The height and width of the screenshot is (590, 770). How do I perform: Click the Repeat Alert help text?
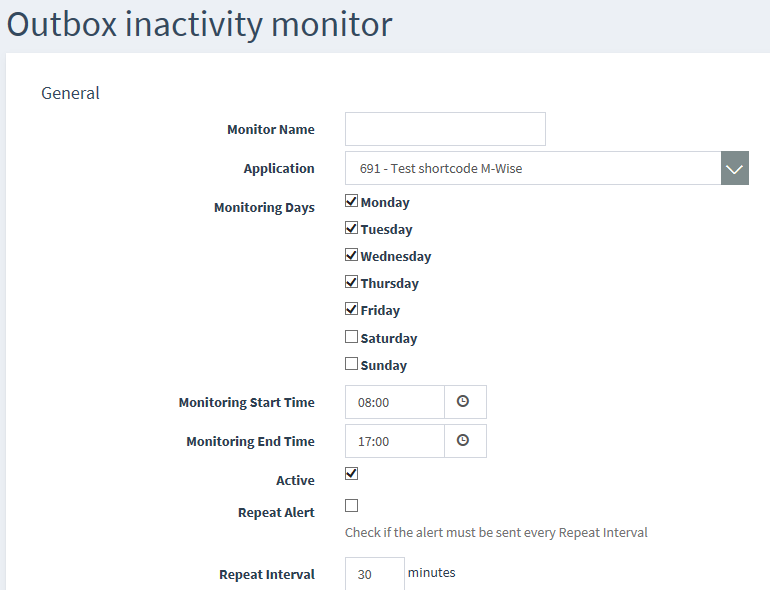496,533
